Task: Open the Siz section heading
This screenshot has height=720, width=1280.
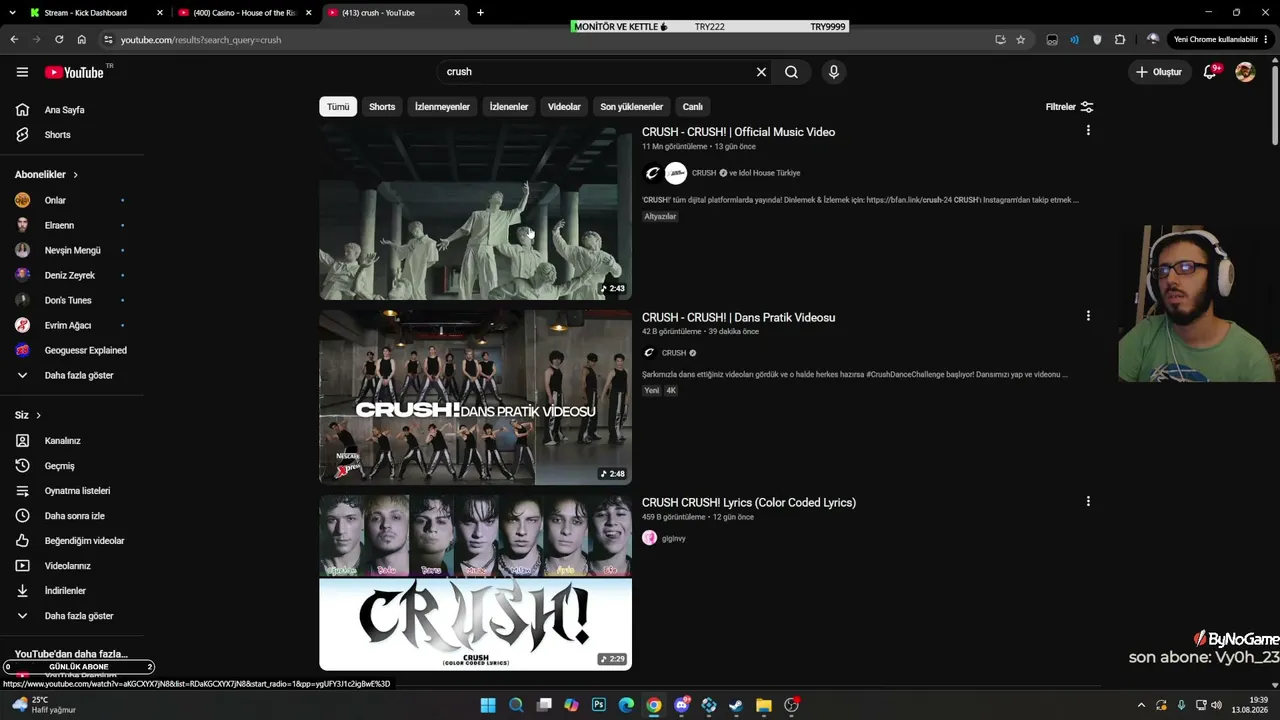Action: [28, 415]
